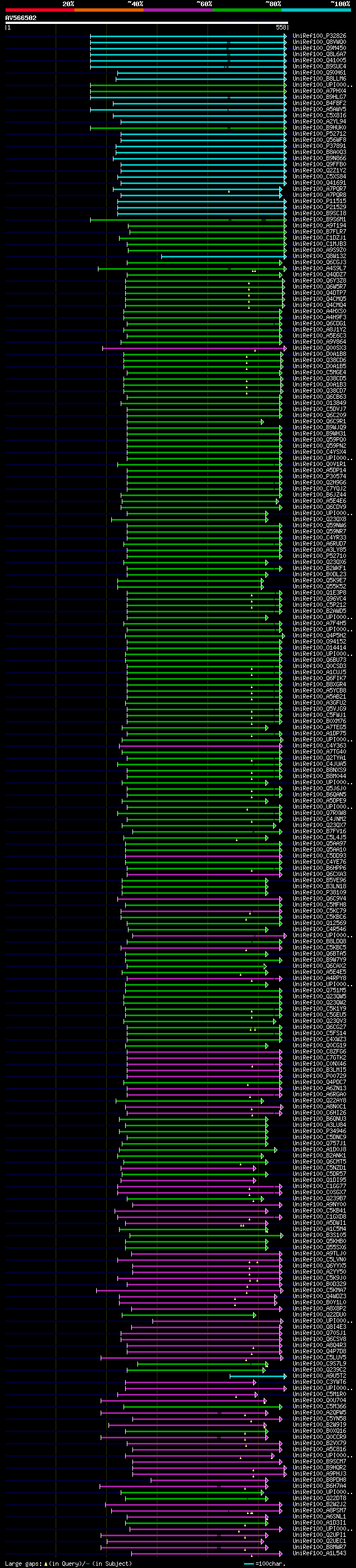Select hit UniRef100_A7PHX4
356x1568 pixels.
[319, 91]
